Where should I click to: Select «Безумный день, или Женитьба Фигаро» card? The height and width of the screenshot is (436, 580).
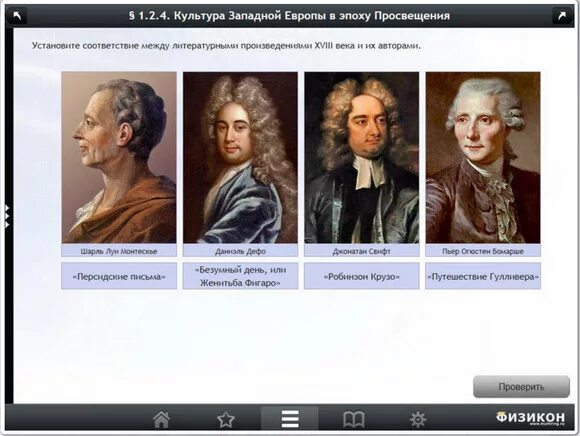click(240, 276)
